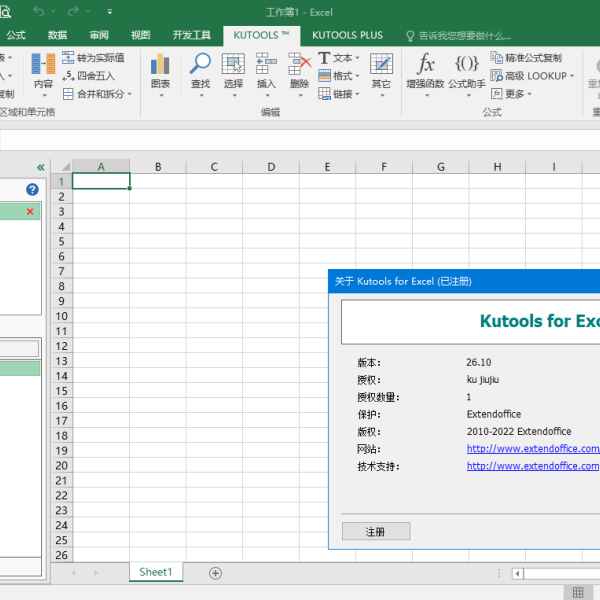Click the Normal view icon in status bar
This screenshot has height=600, width=600.
(578, 592)
